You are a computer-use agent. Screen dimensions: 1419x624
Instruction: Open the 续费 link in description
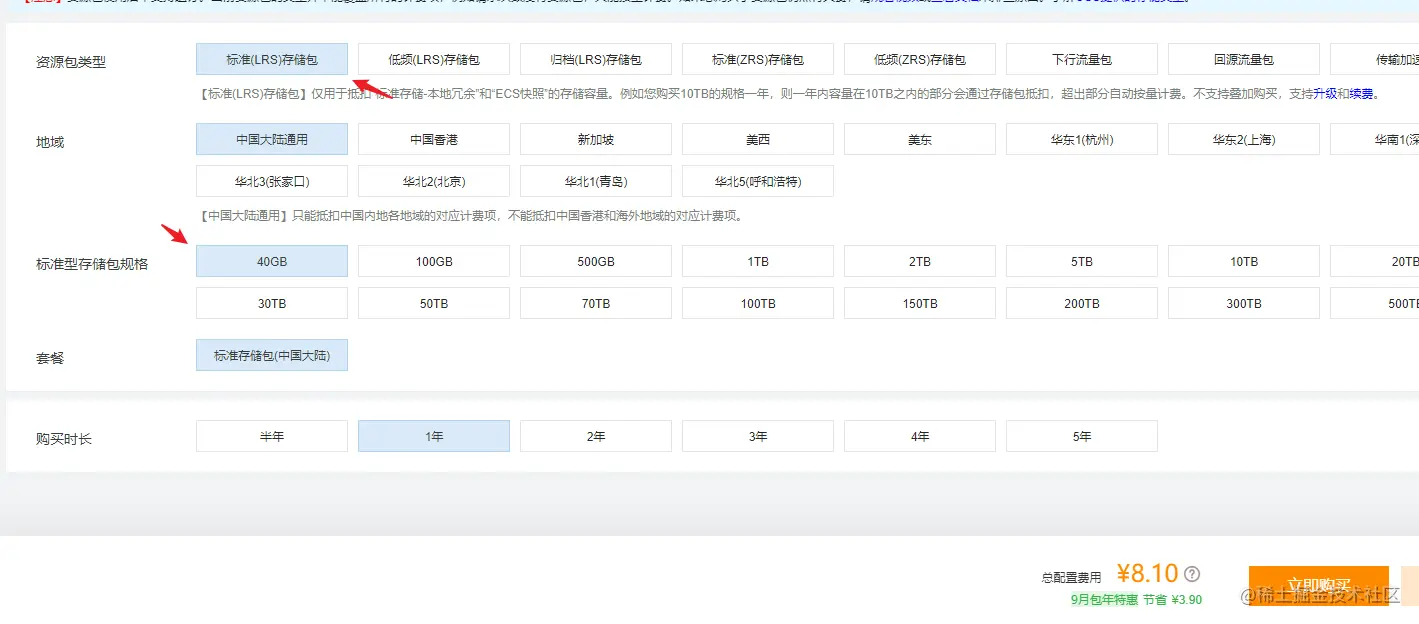1361,94
